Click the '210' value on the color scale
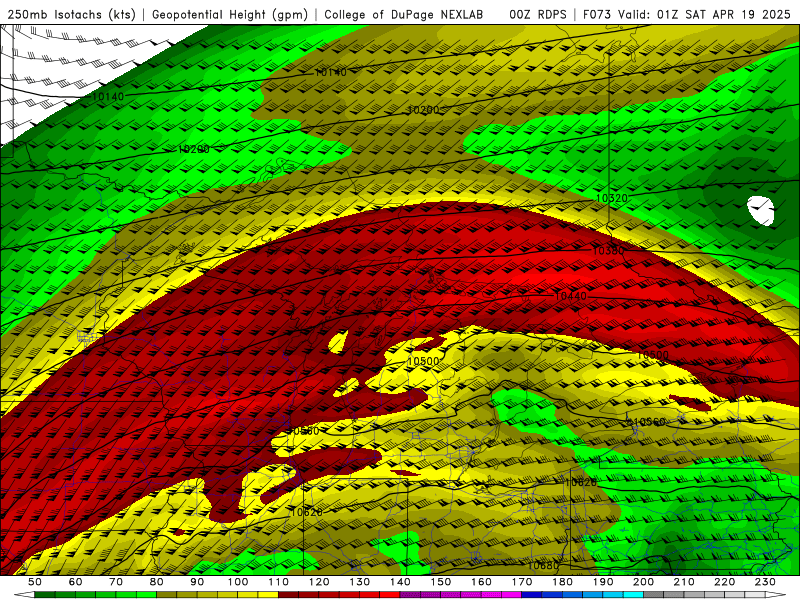This screenshot has height=600, width=800. 684,582
